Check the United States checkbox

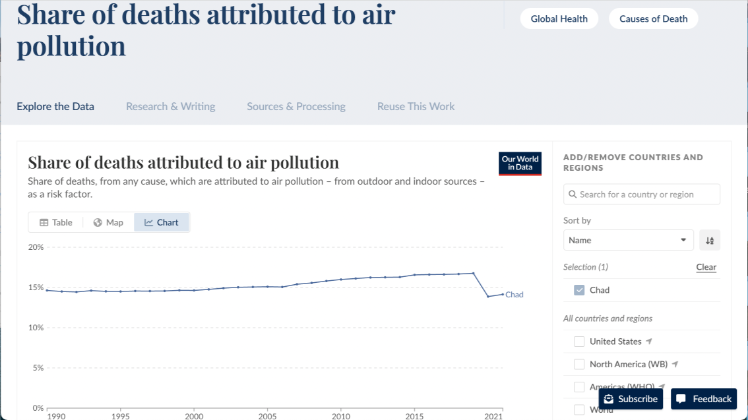click(x=579, y=342)
